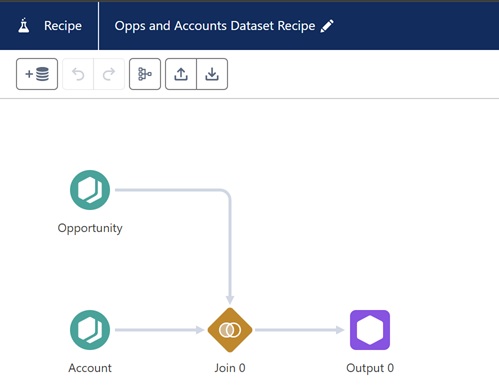Screen dimensions: 499x392
Task: Click the Recipe flask icon
Action: click(24, 26)
